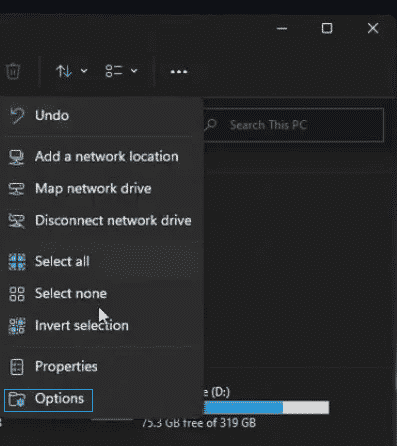Open folder Options
The height and width of the screenshot is (446, 397).
click(48, 400)
